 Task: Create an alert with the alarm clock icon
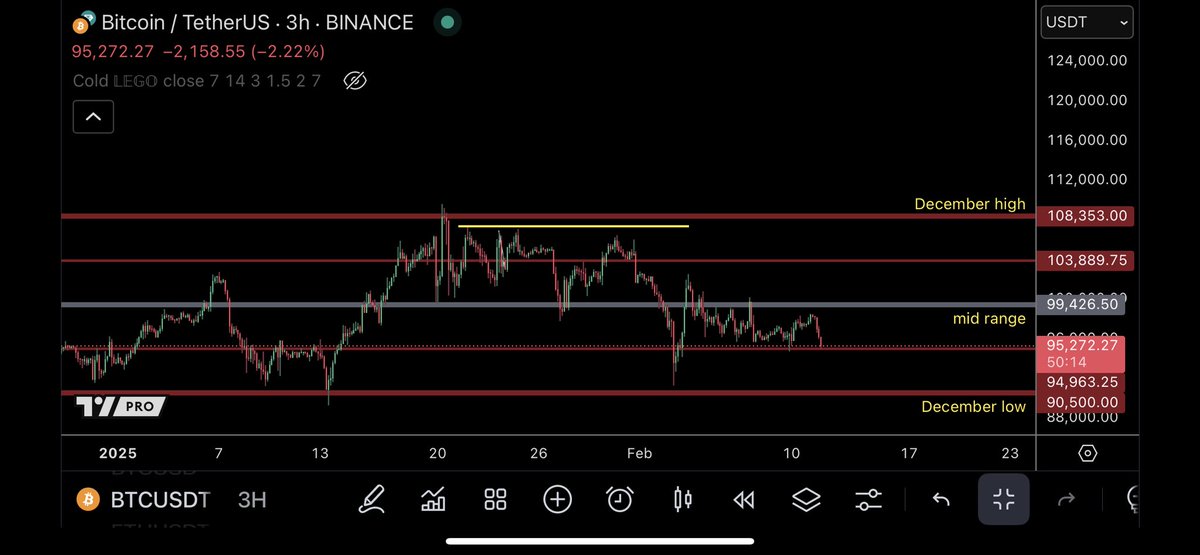pyautogui.click(x=620, y=498)
